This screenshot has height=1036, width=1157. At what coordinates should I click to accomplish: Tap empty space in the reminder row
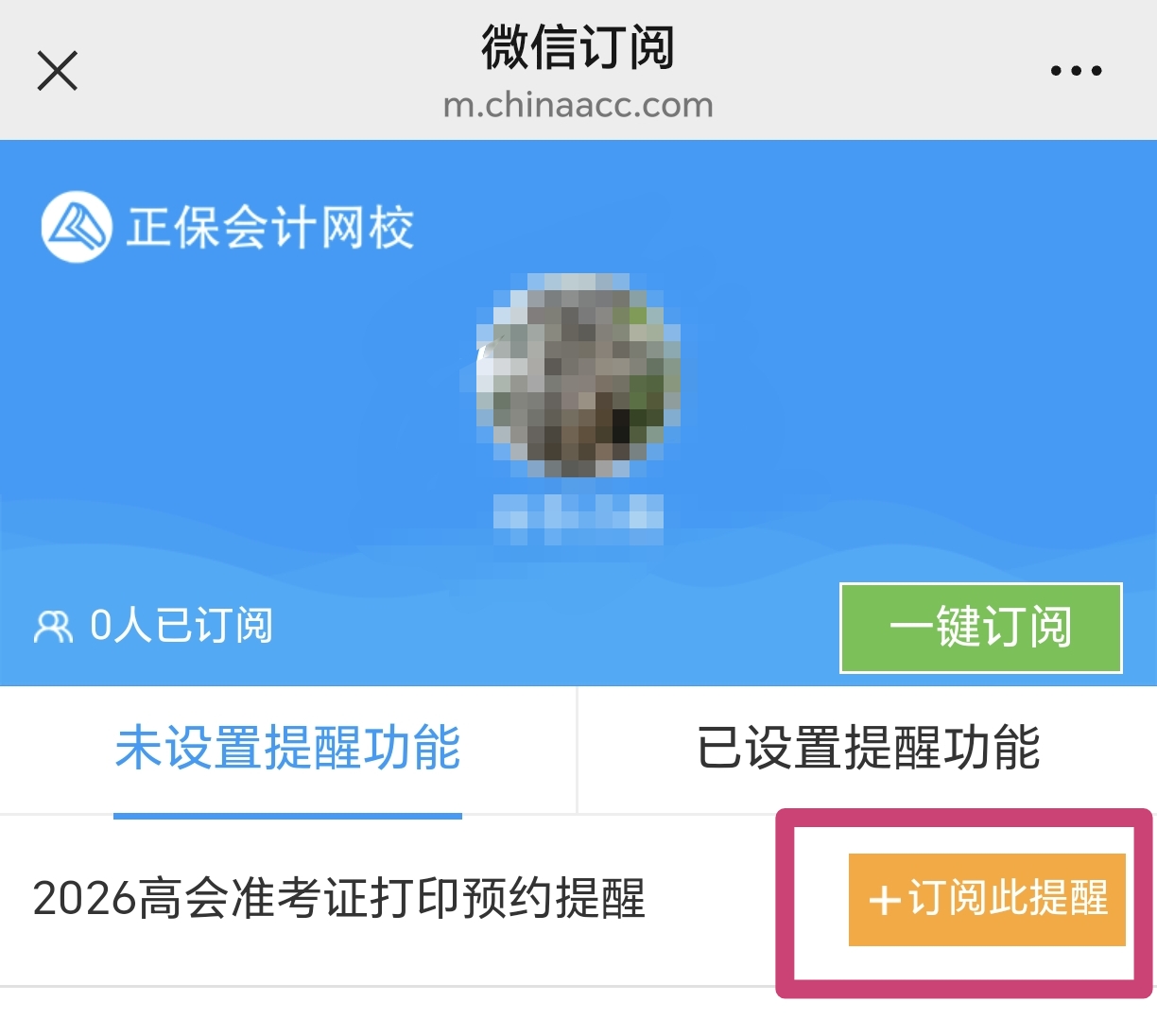[x=718, y=900]
